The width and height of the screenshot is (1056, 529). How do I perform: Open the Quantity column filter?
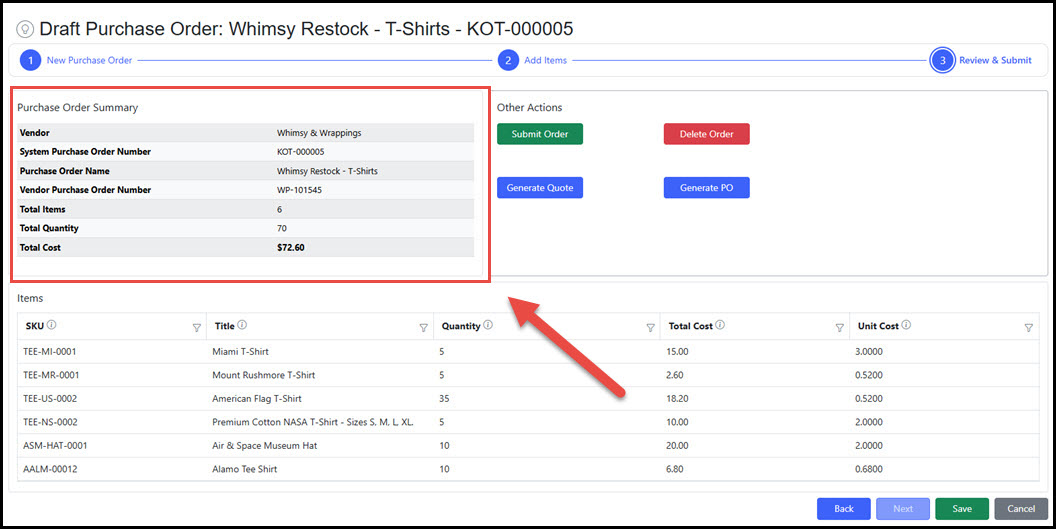(650, 327)
